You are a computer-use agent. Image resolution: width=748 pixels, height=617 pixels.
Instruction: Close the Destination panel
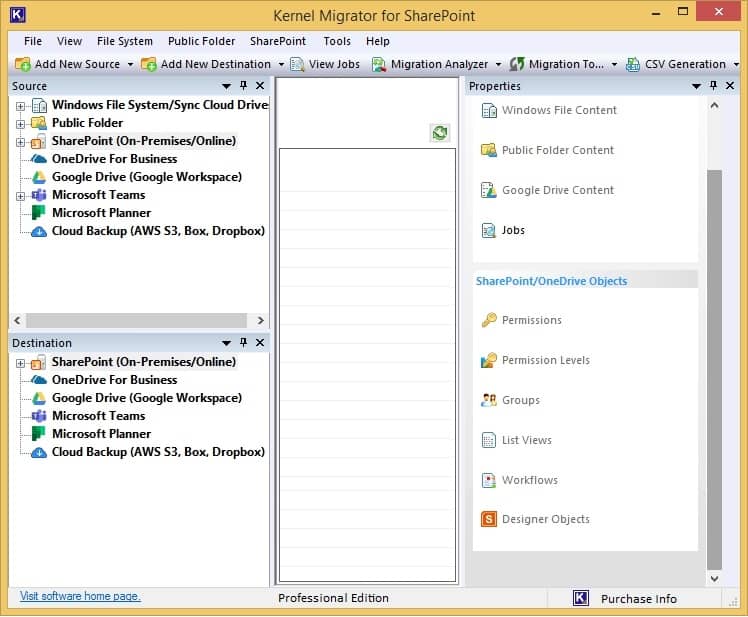click(260, 343)
